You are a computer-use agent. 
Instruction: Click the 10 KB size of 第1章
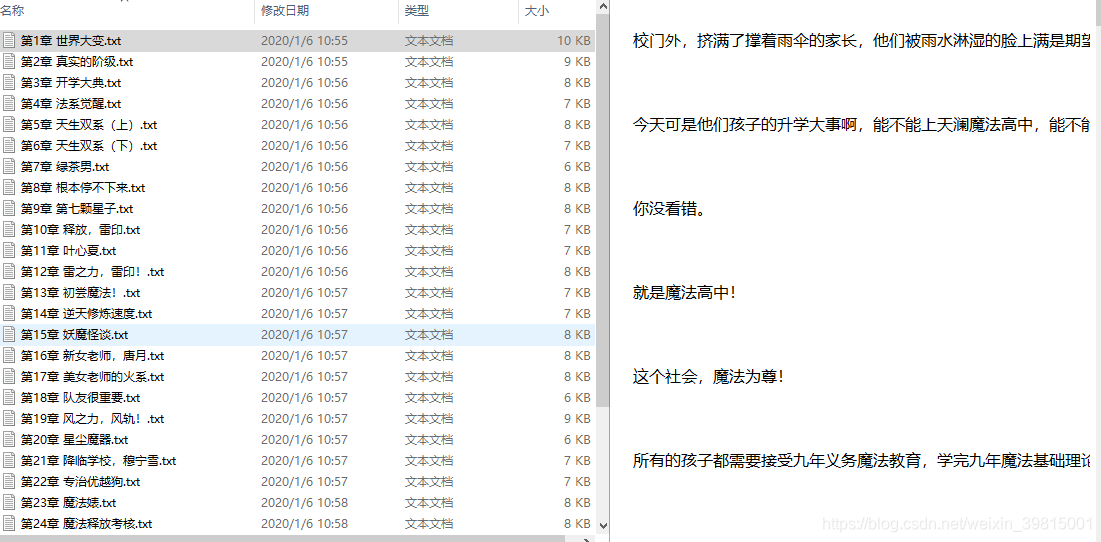pos(574,41)
